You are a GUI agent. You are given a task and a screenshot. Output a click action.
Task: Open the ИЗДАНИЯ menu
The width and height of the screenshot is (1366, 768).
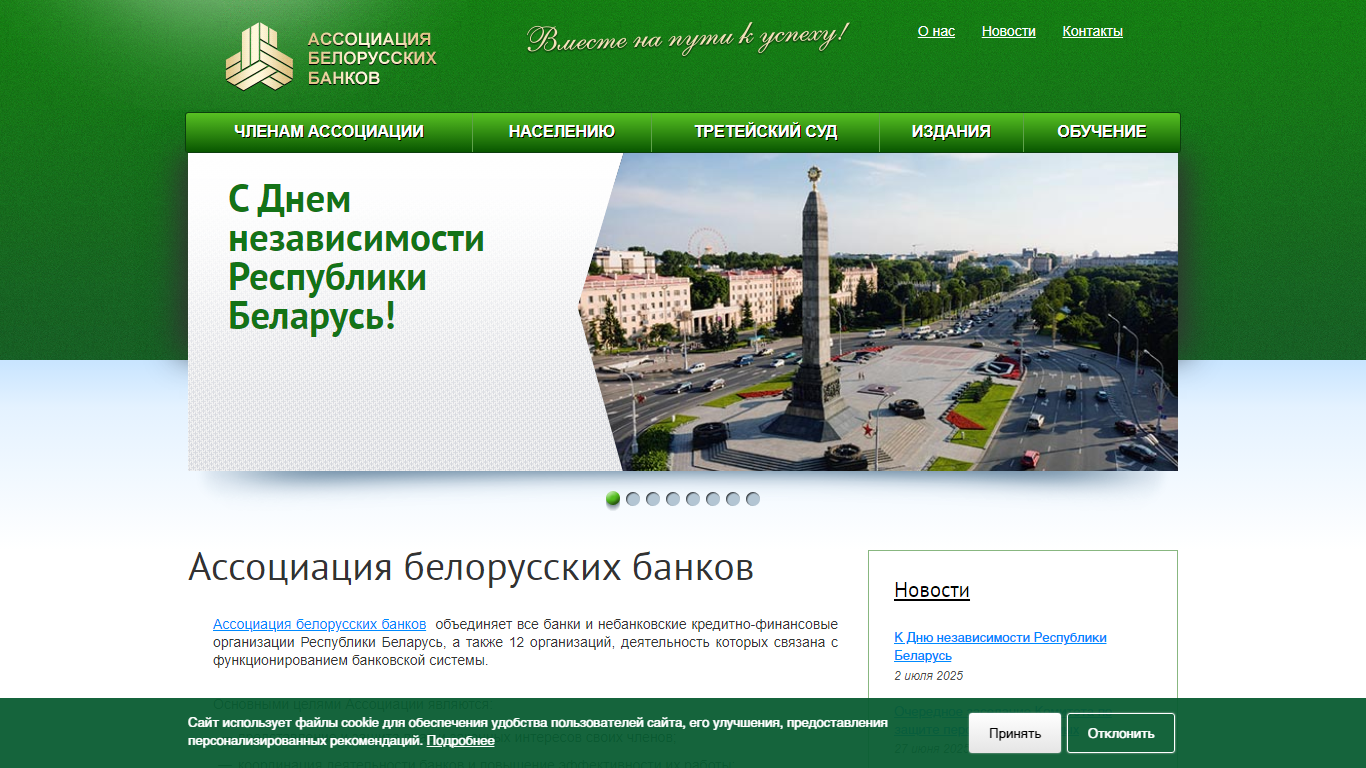click(x=951, y=132)
